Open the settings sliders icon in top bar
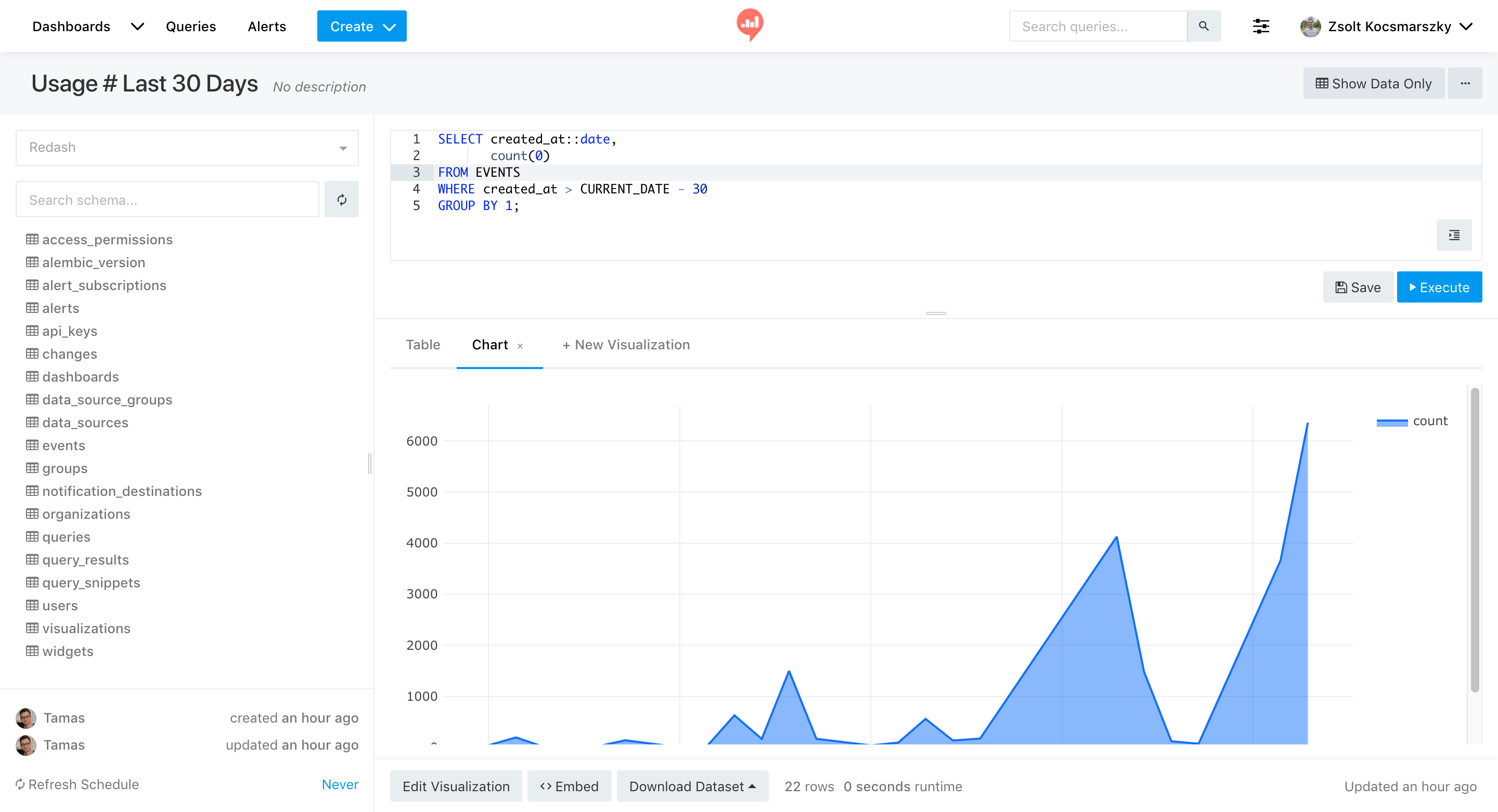Screen dimensions: 1498x812 pos(1261,25)
